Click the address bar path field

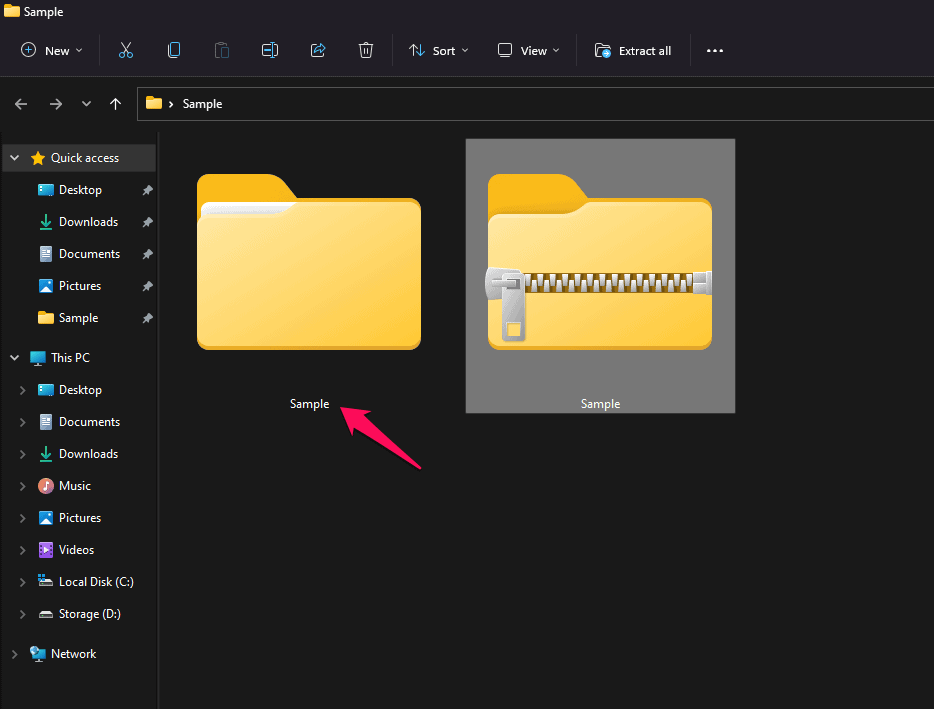pos(540,104)
